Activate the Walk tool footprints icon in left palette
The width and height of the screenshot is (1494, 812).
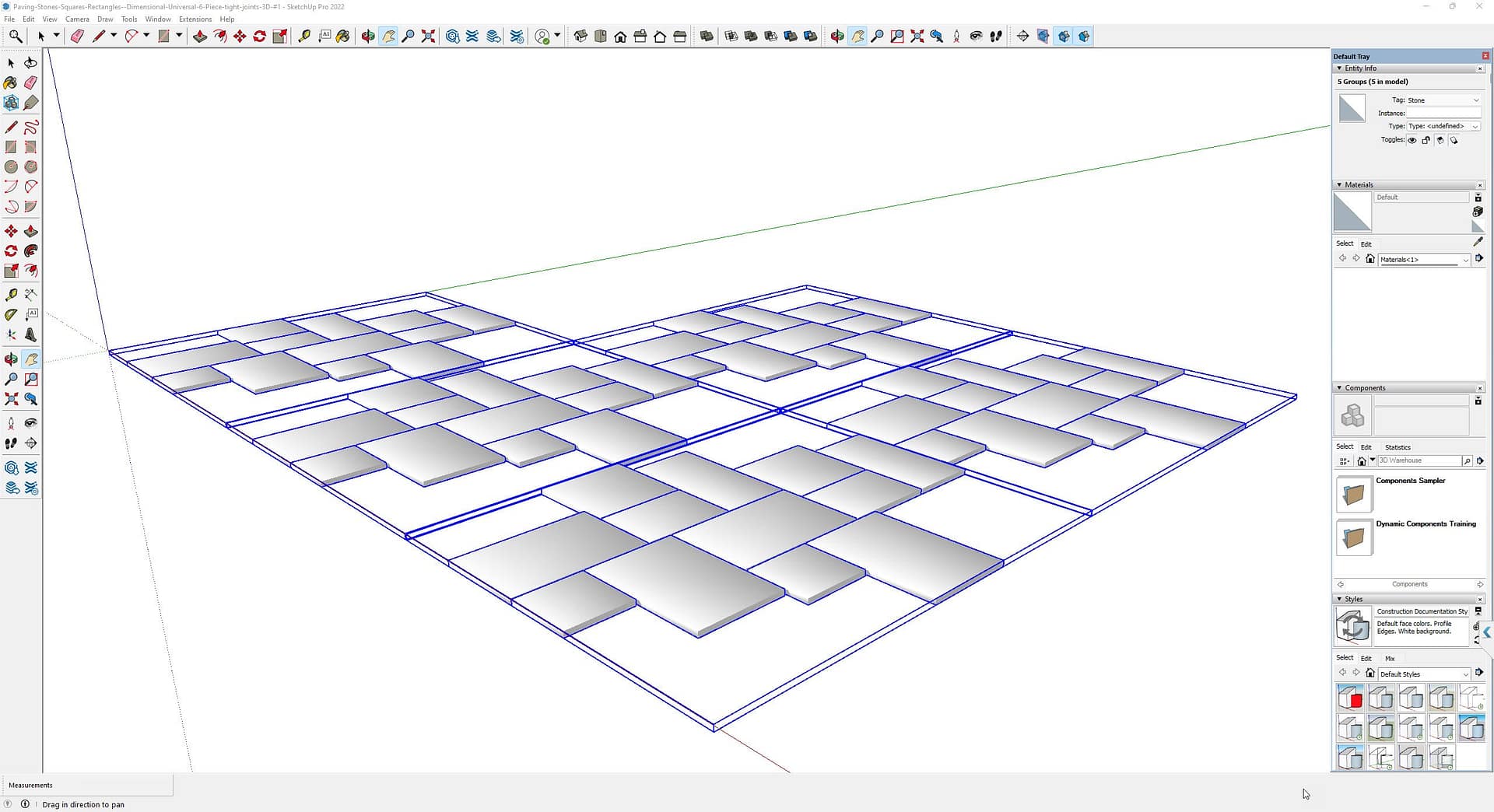pos(11,443)
